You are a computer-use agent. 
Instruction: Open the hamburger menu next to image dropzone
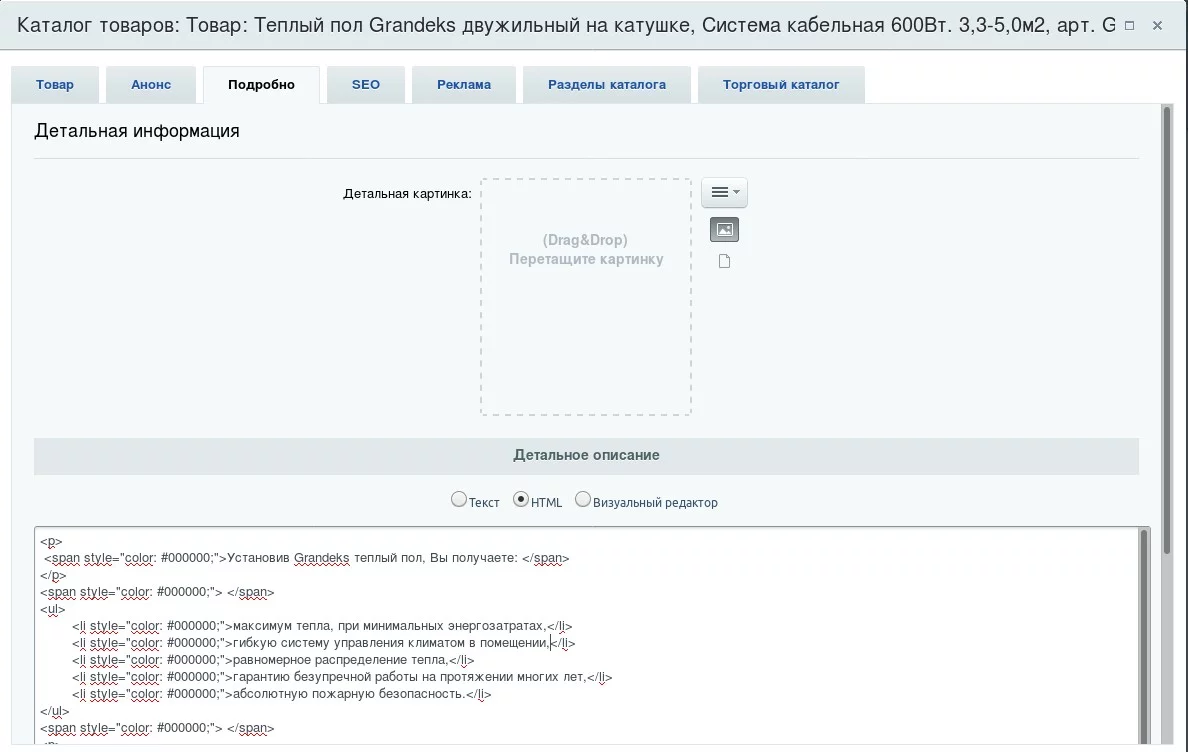[724, 192]
